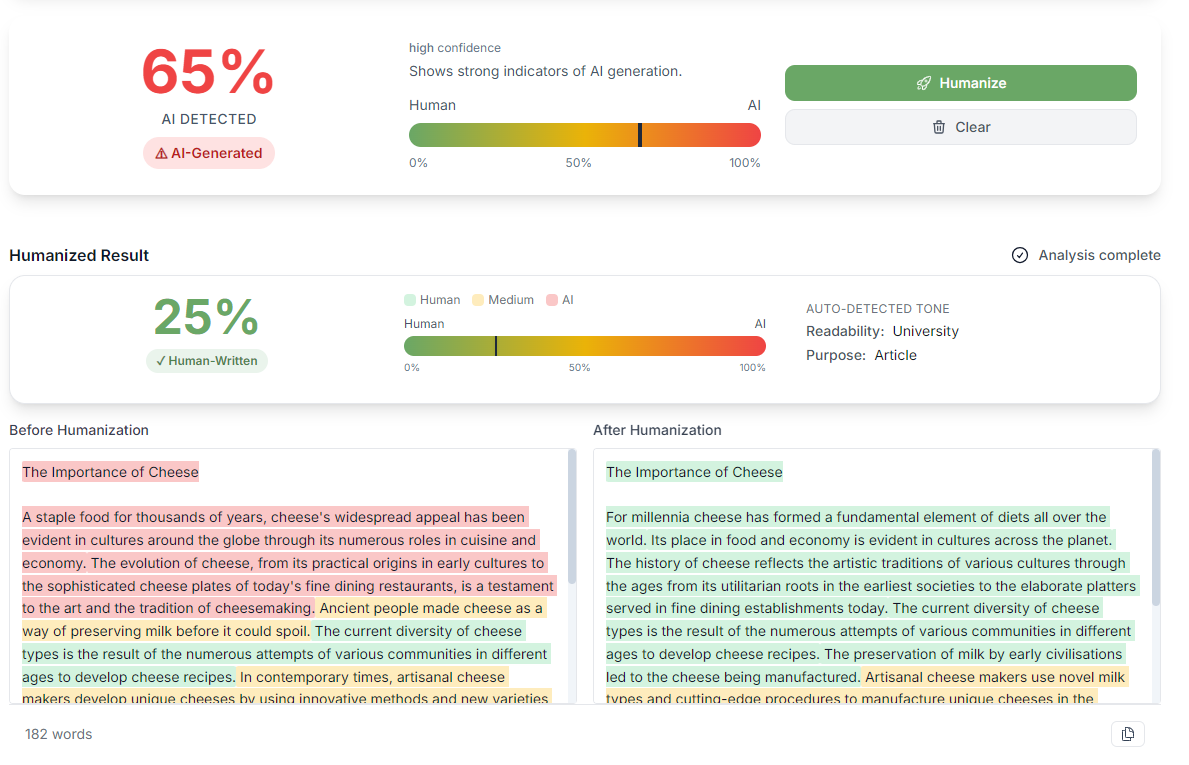Click the 25% humanized score
This screenshot has height=765, width=1189.
coord(206,318)
